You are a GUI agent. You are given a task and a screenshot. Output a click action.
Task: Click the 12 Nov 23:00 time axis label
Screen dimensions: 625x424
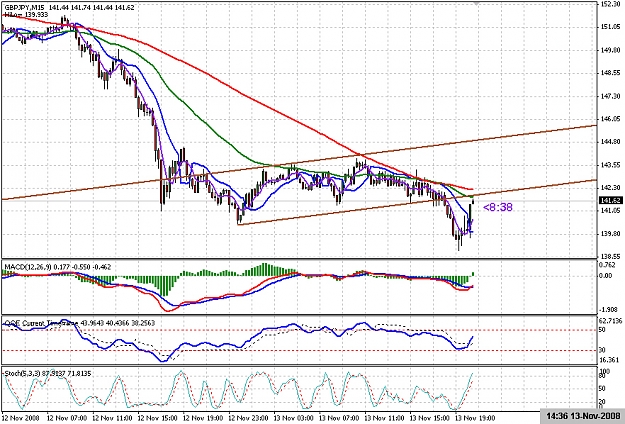coord(248,418)
